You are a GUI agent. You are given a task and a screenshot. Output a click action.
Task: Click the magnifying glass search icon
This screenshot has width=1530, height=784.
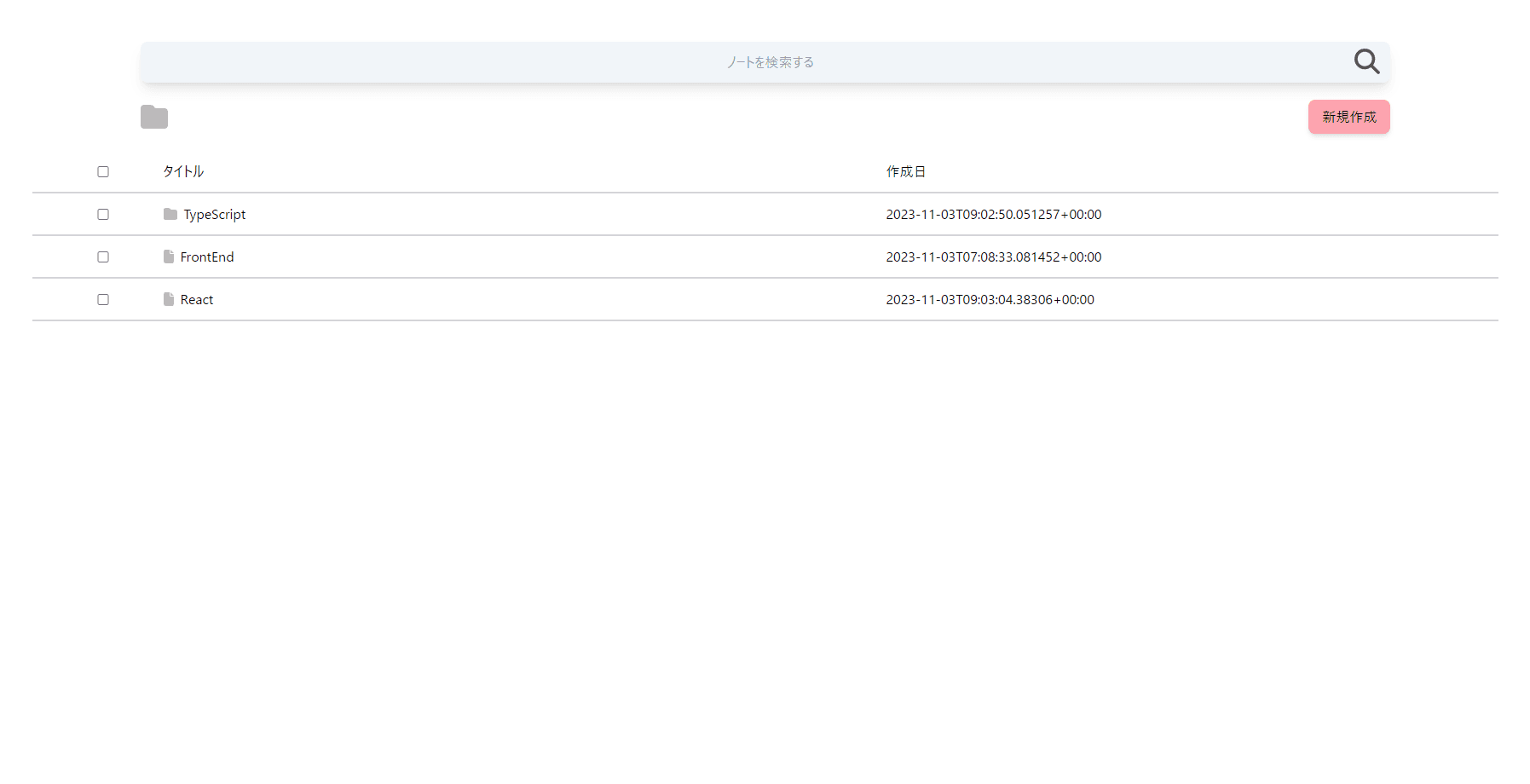coord(1366,61)
